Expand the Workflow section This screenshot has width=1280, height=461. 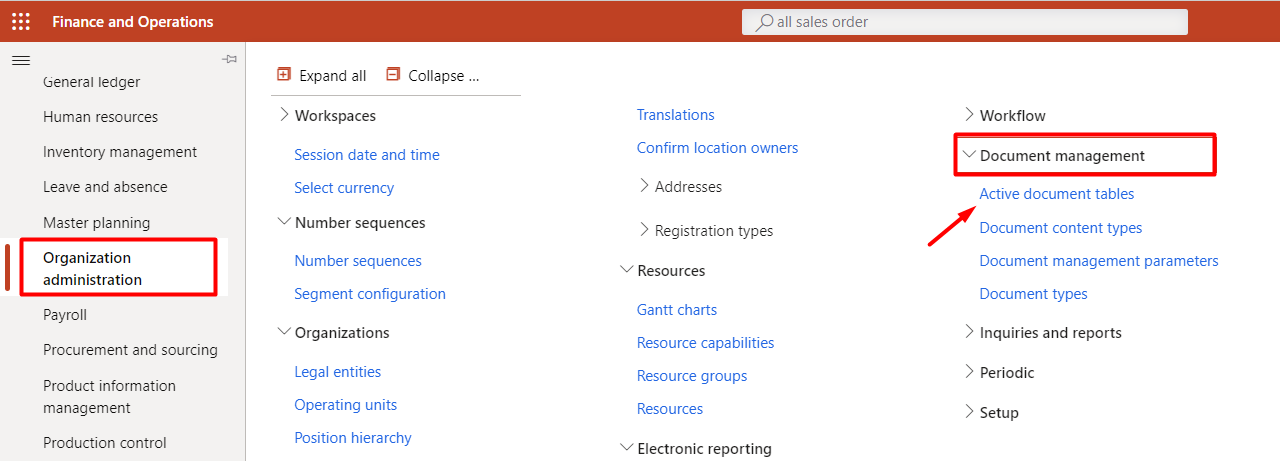coord(968,115)
